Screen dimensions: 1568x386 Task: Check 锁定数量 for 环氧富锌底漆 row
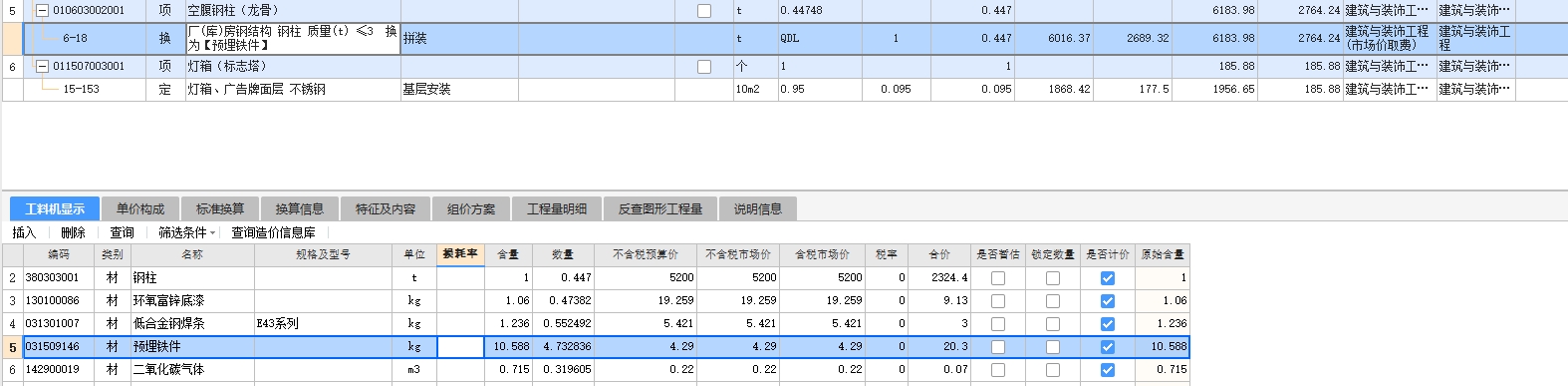coord(1053,301)
